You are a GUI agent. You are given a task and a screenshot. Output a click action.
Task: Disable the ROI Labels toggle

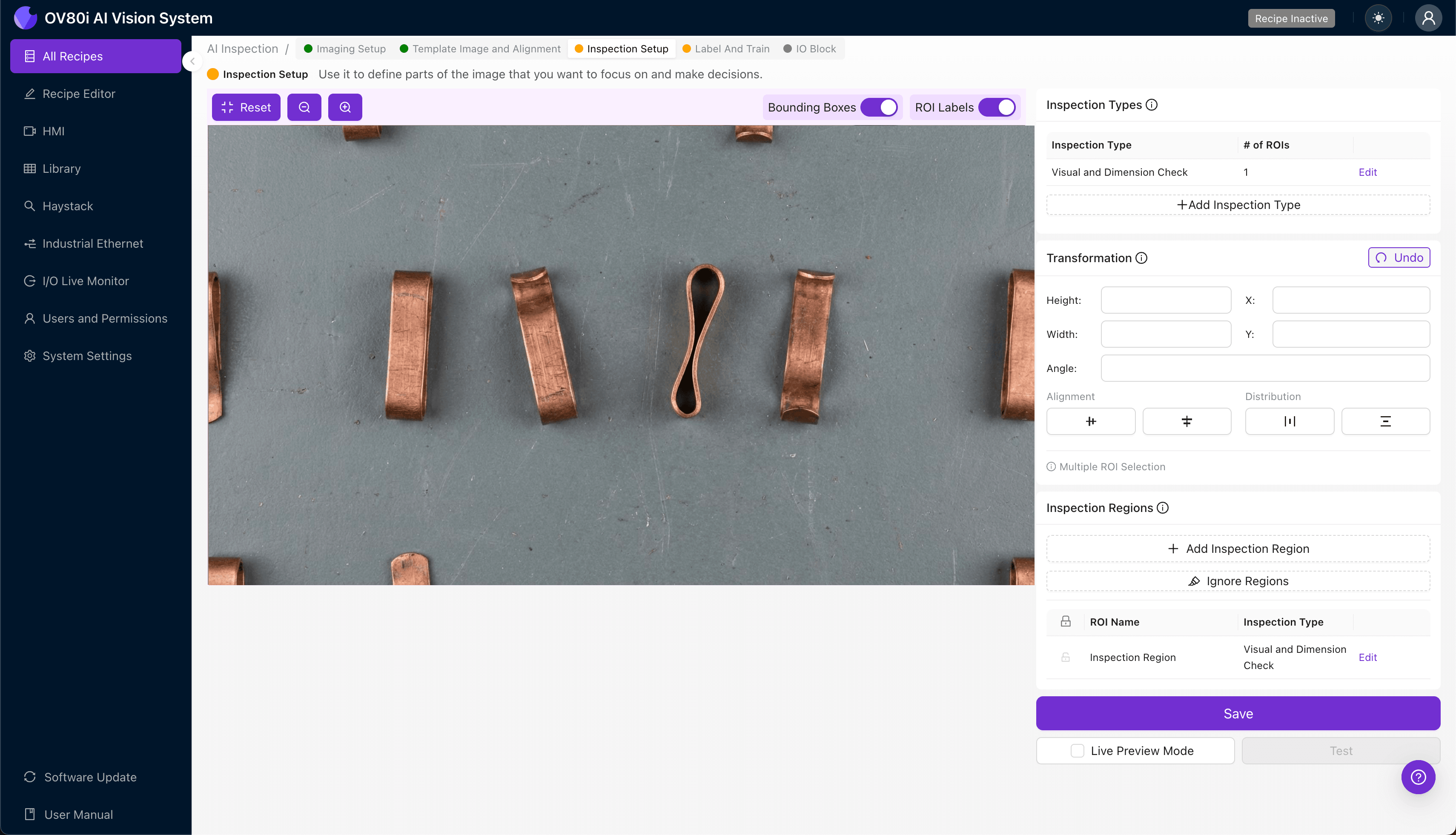[997, 107]
